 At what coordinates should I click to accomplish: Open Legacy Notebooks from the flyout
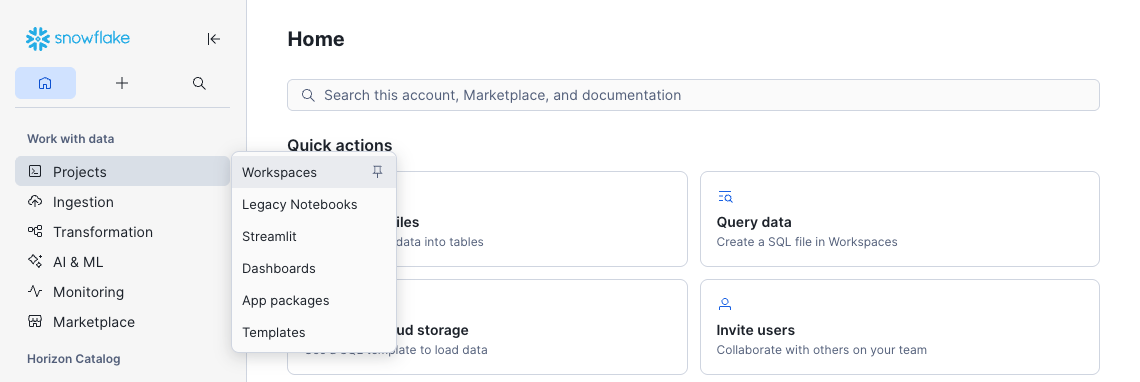[x=314, y=204]
